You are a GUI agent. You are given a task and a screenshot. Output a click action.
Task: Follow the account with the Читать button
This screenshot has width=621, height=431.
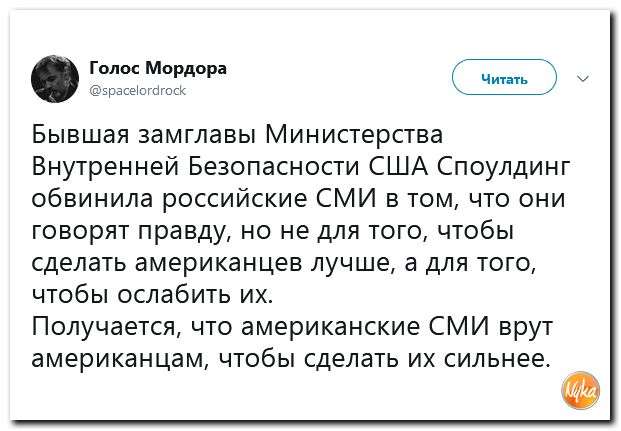point(504,77)
